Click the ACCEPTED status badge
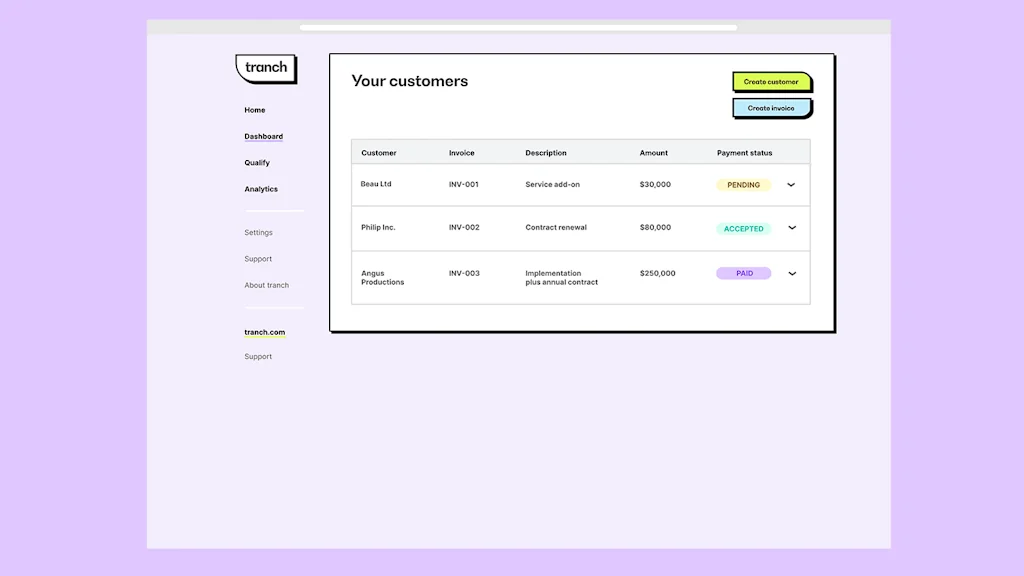This screenshot has height=576, width=1024. [x=743, y=228]
